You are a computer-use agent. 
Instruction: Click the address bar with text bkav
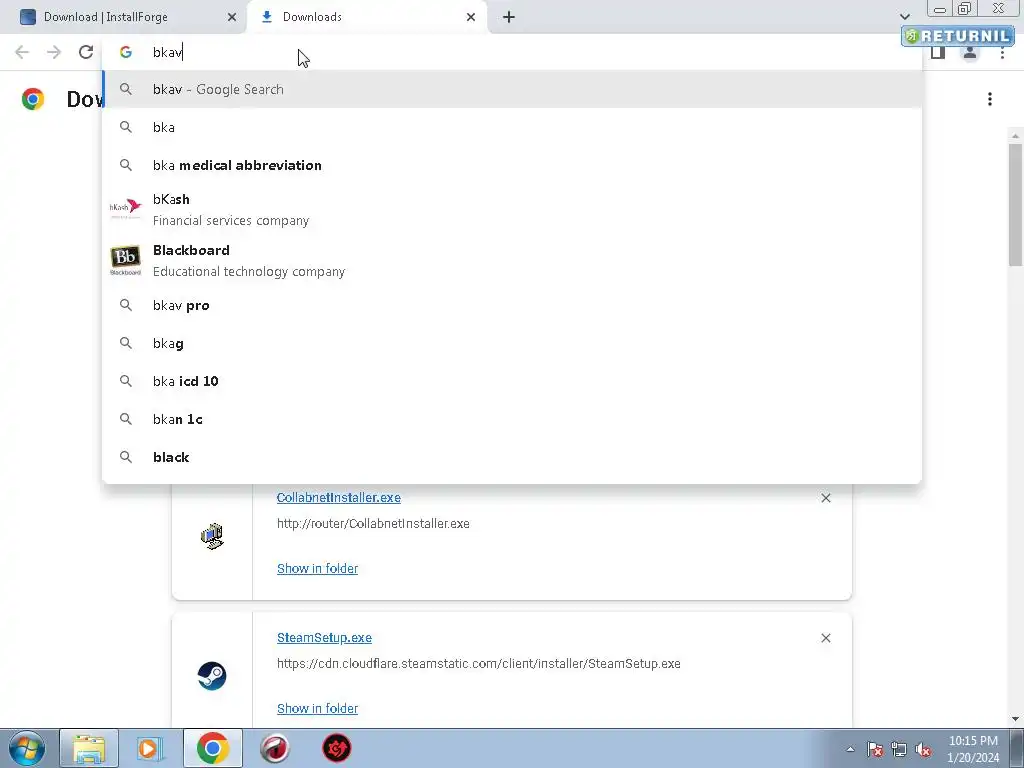click(512, 52)
